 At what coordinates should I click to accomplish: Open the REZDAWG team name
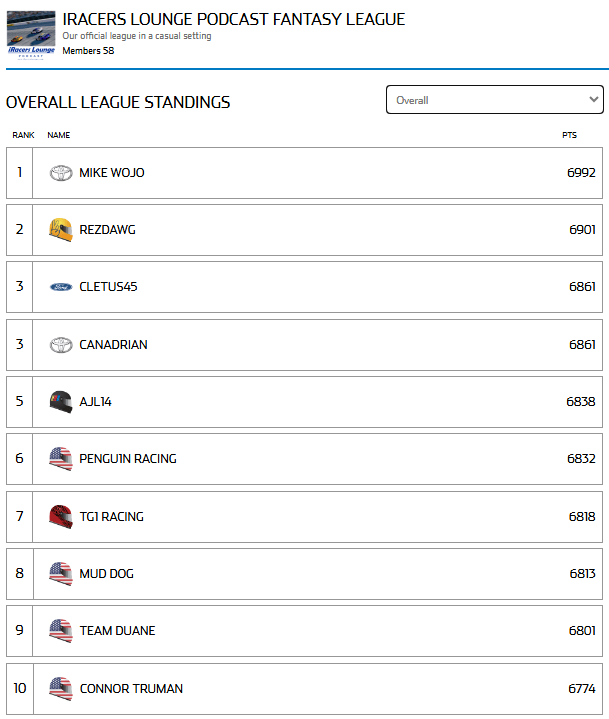(107, 230)
